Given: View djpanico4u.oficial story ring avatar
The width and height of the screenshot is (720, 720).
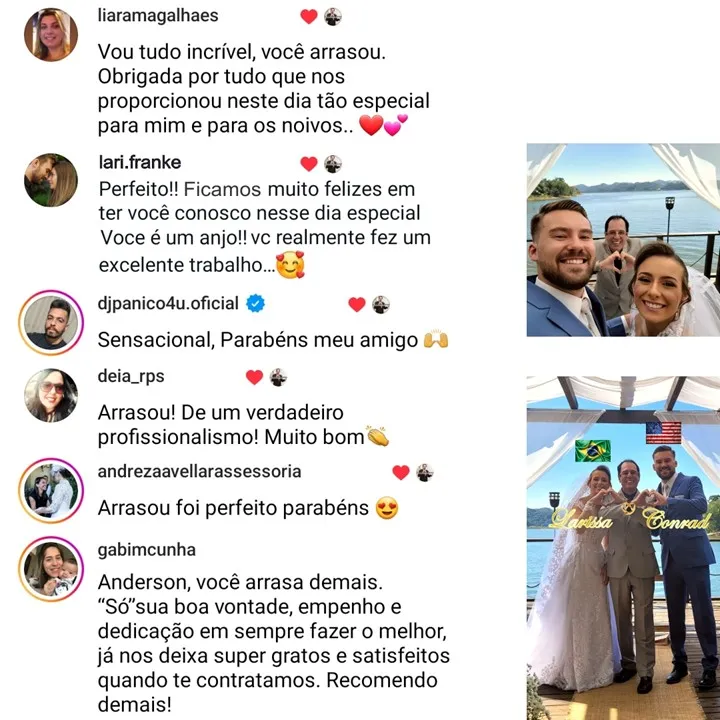Looking at the screenshot, I should click(x=51, y=322).
